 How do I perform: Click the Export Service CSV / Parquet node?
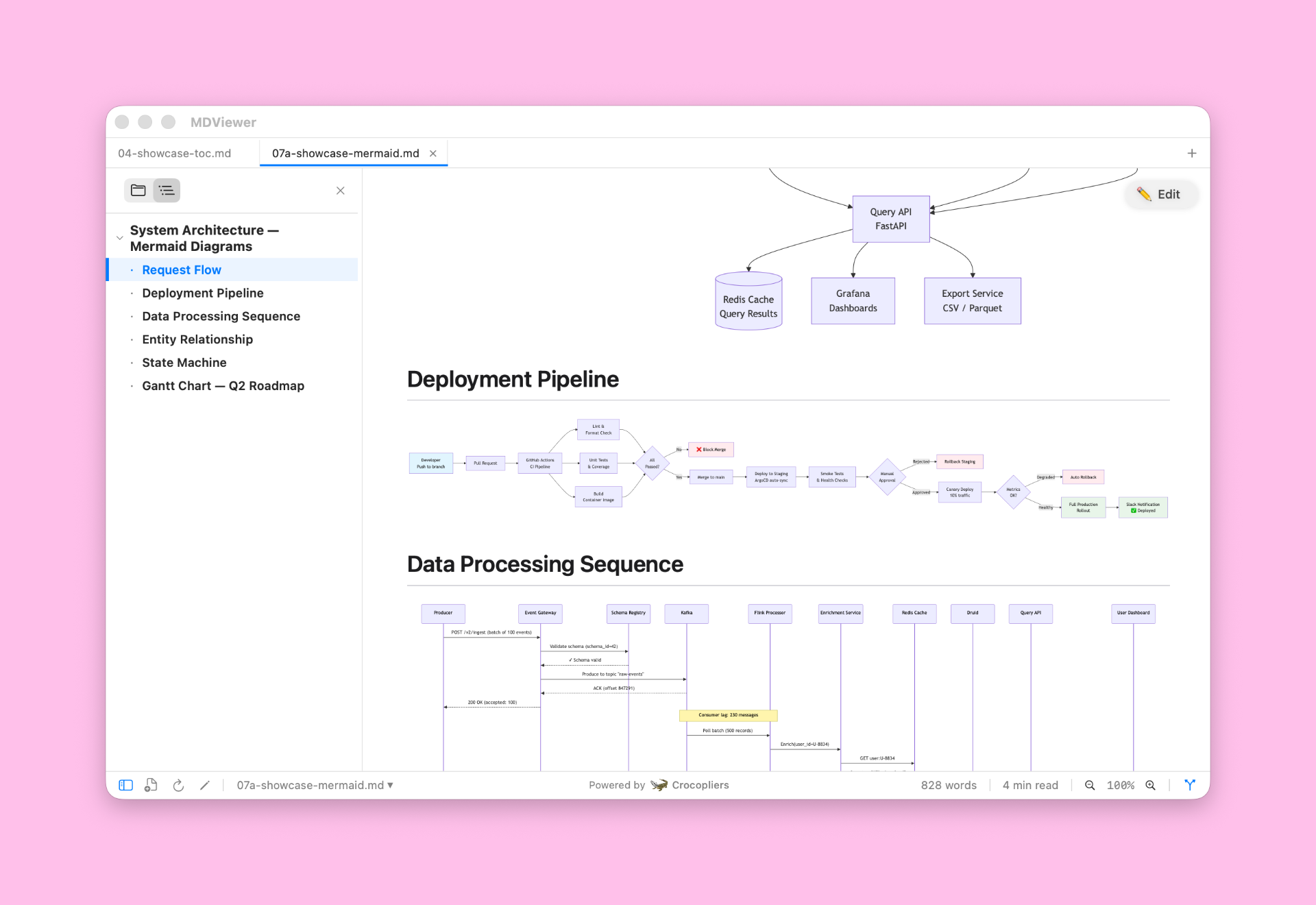coord(972,300)
